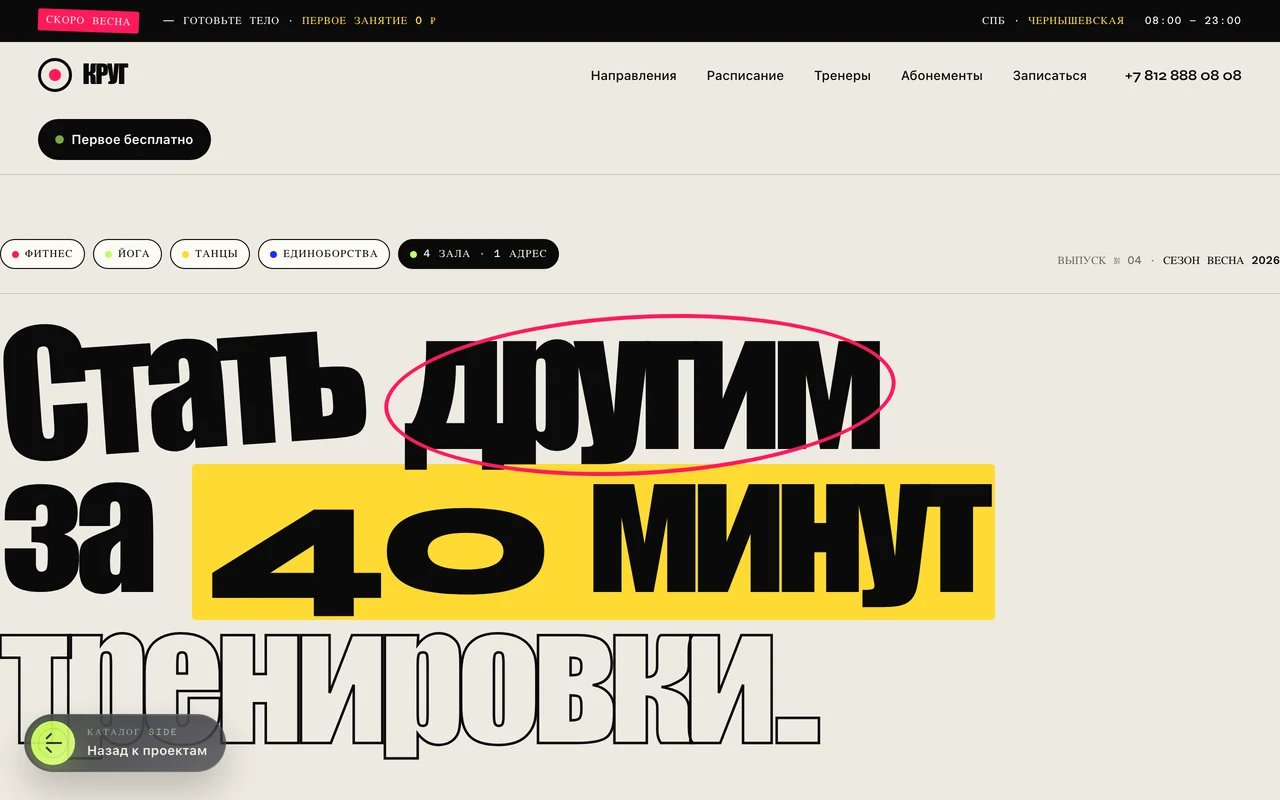Select the ЙОГА category pill
The height and width of the screenshot is (800, 1280).
point(127,254)
